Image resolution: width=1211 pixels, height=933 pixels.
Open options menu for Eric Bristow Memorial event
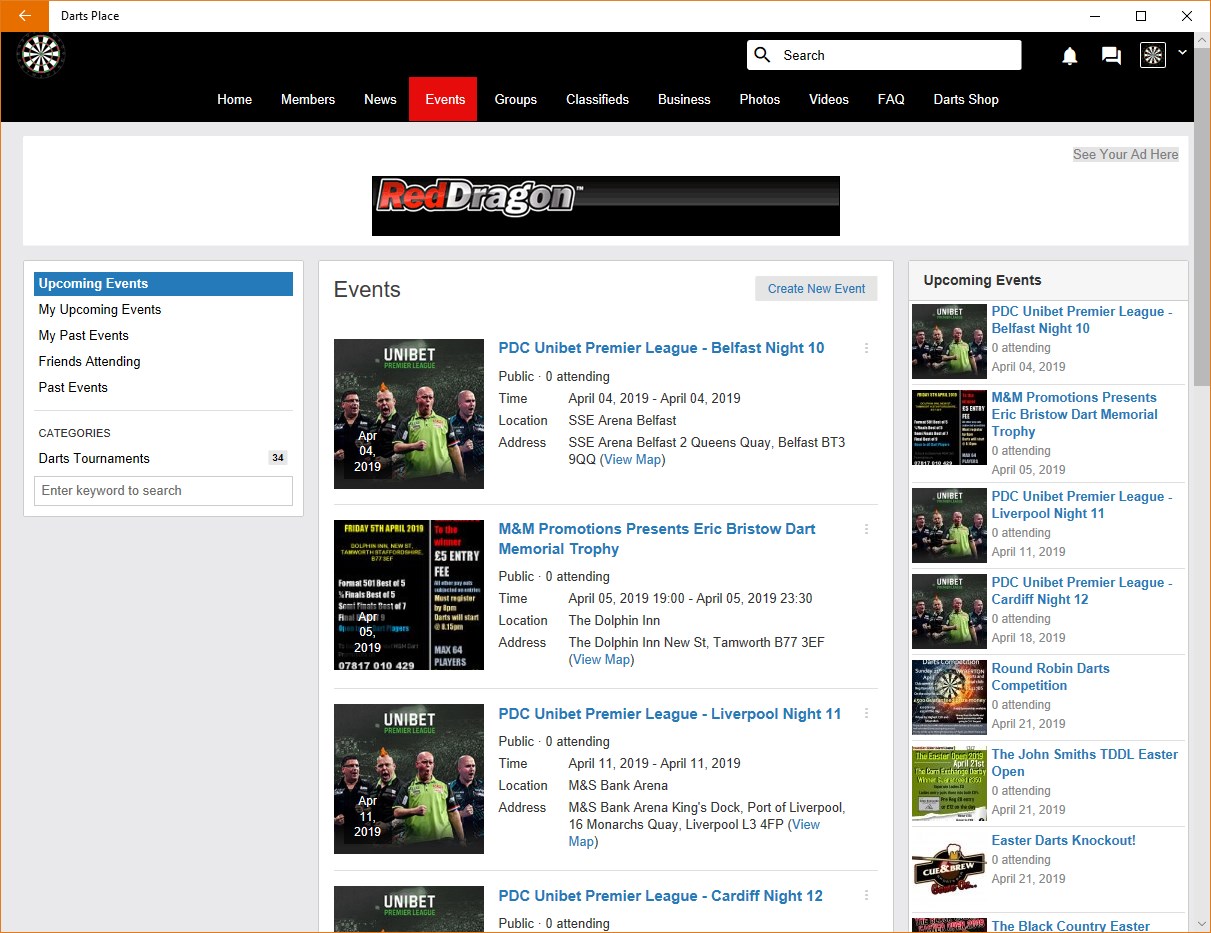(x=866, y=529)
